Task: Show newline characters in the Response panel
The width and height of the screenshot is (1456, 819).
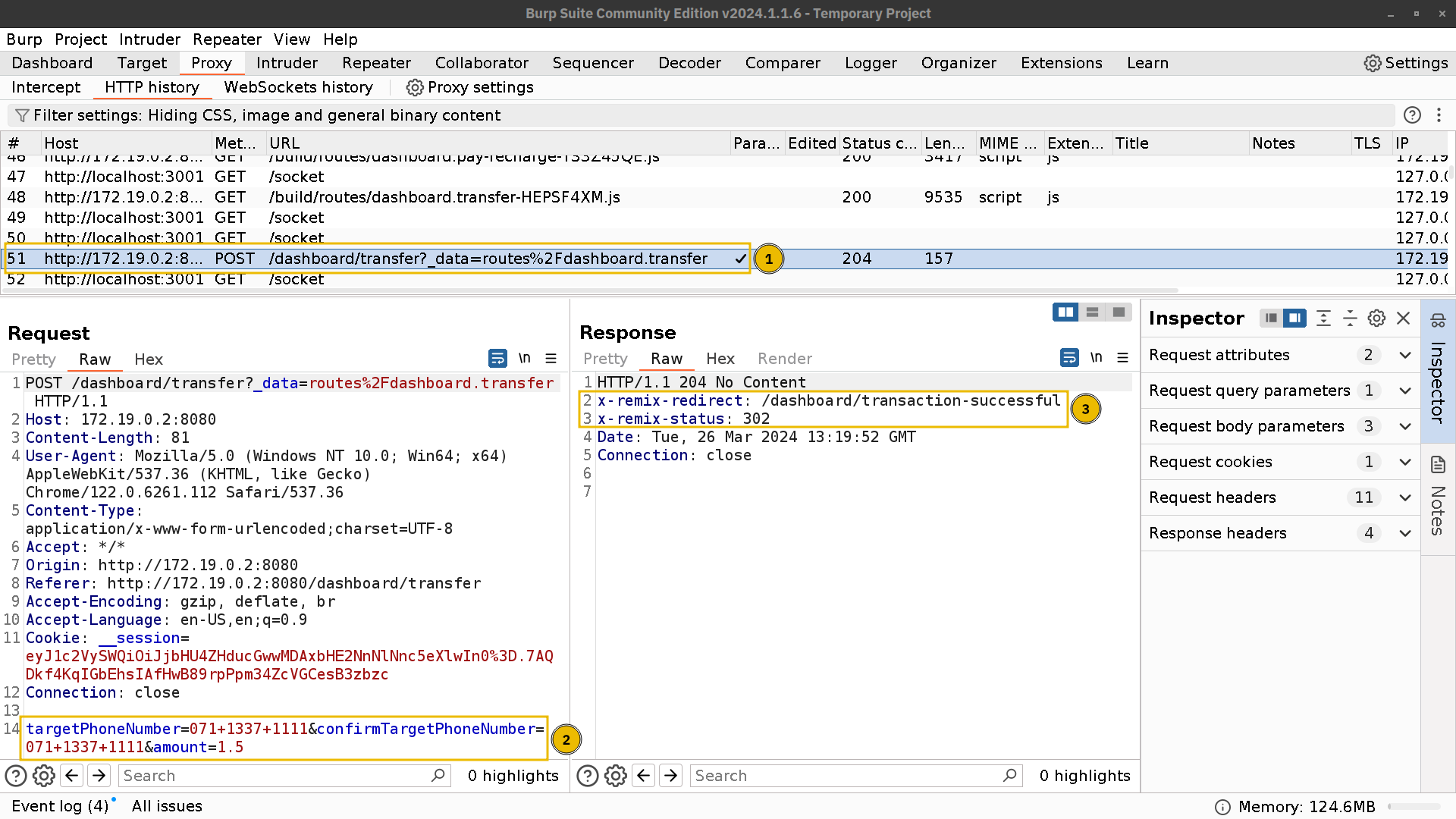Action: 1096,356
